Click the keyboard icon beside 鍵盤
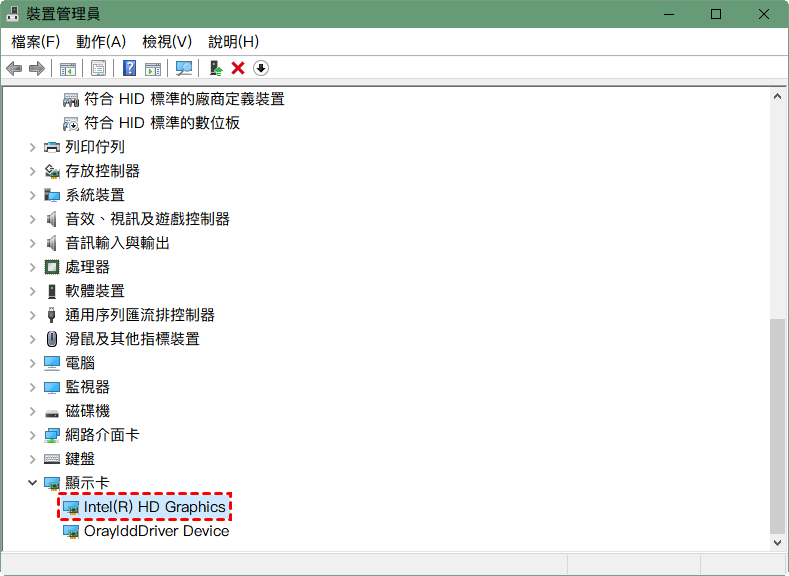This screenshot has height=576, width=789. [x=52, y=459]
